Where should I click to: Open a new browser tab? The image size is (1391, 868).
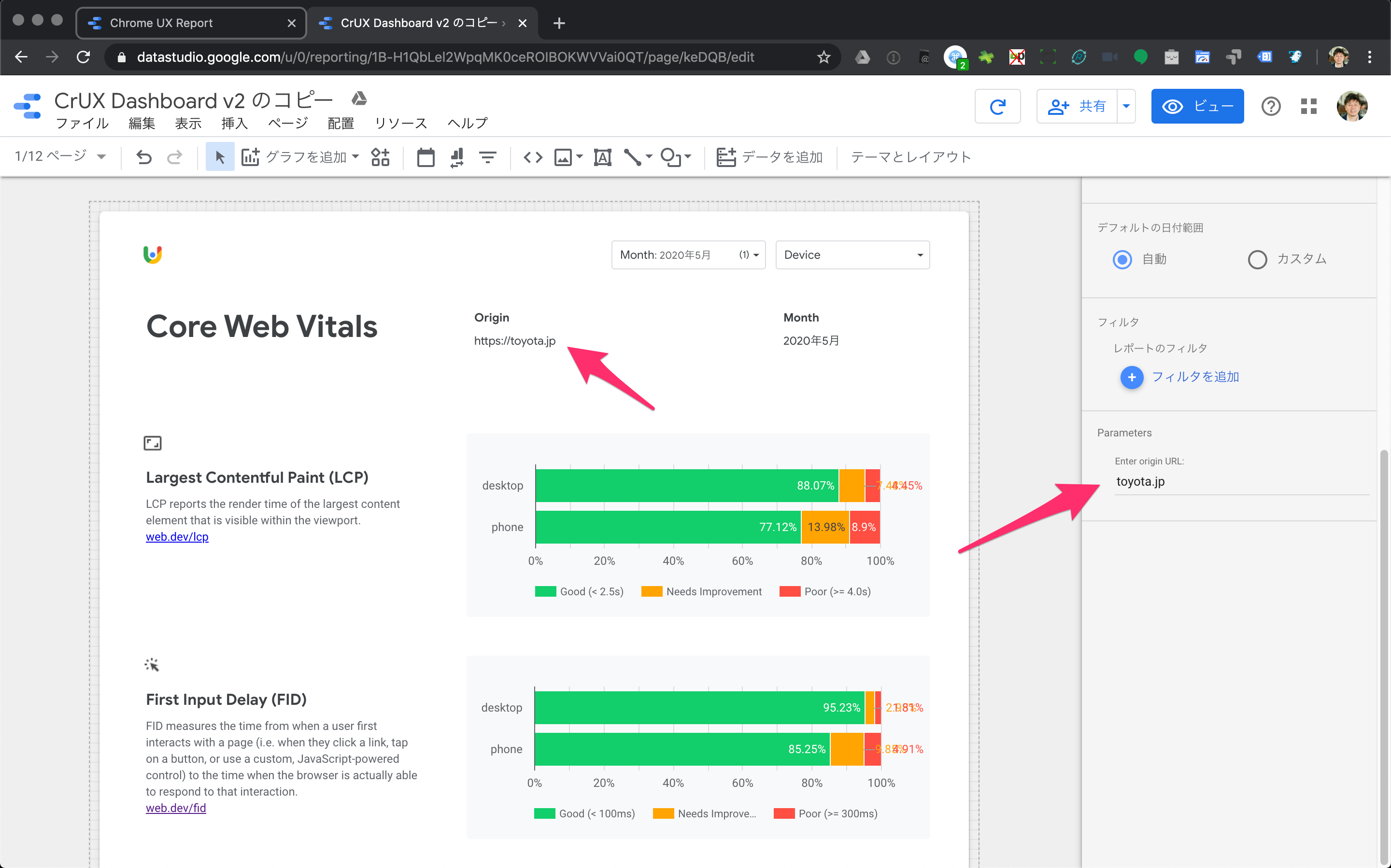point(559,23)
